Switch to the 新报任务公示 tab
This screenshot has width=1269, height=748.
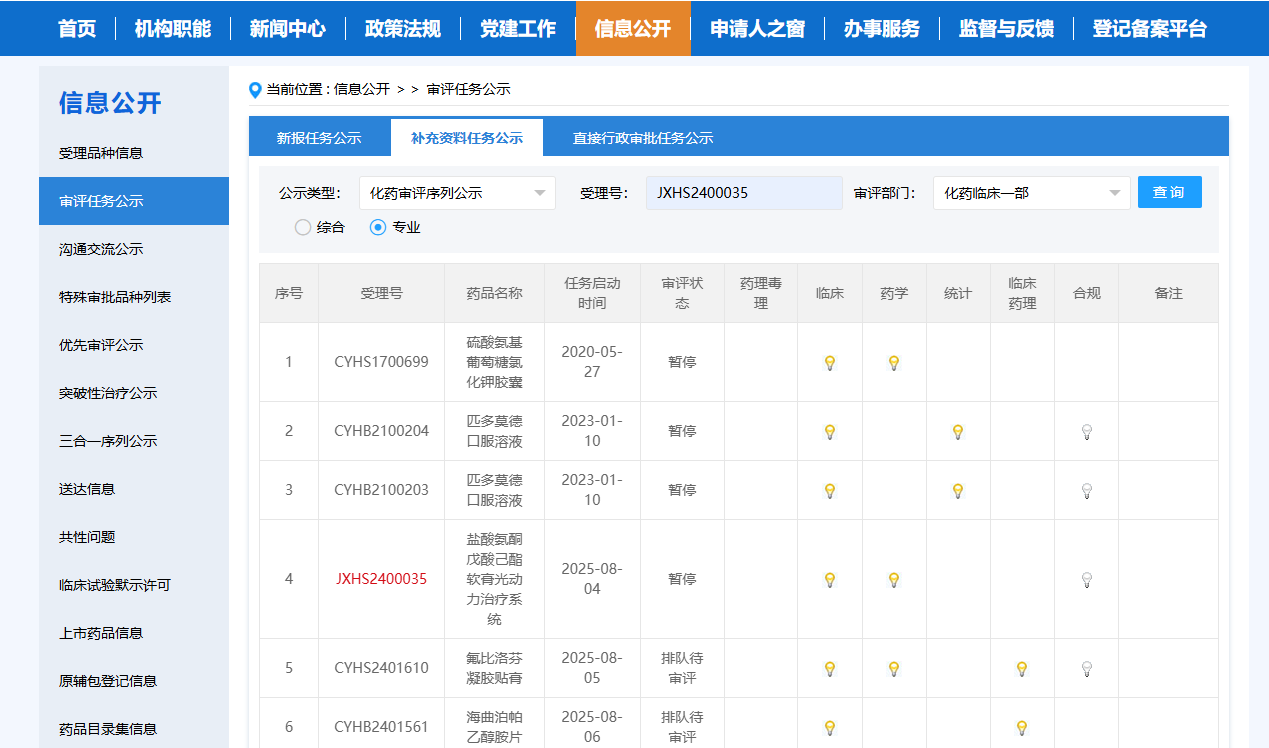point(319,138)
